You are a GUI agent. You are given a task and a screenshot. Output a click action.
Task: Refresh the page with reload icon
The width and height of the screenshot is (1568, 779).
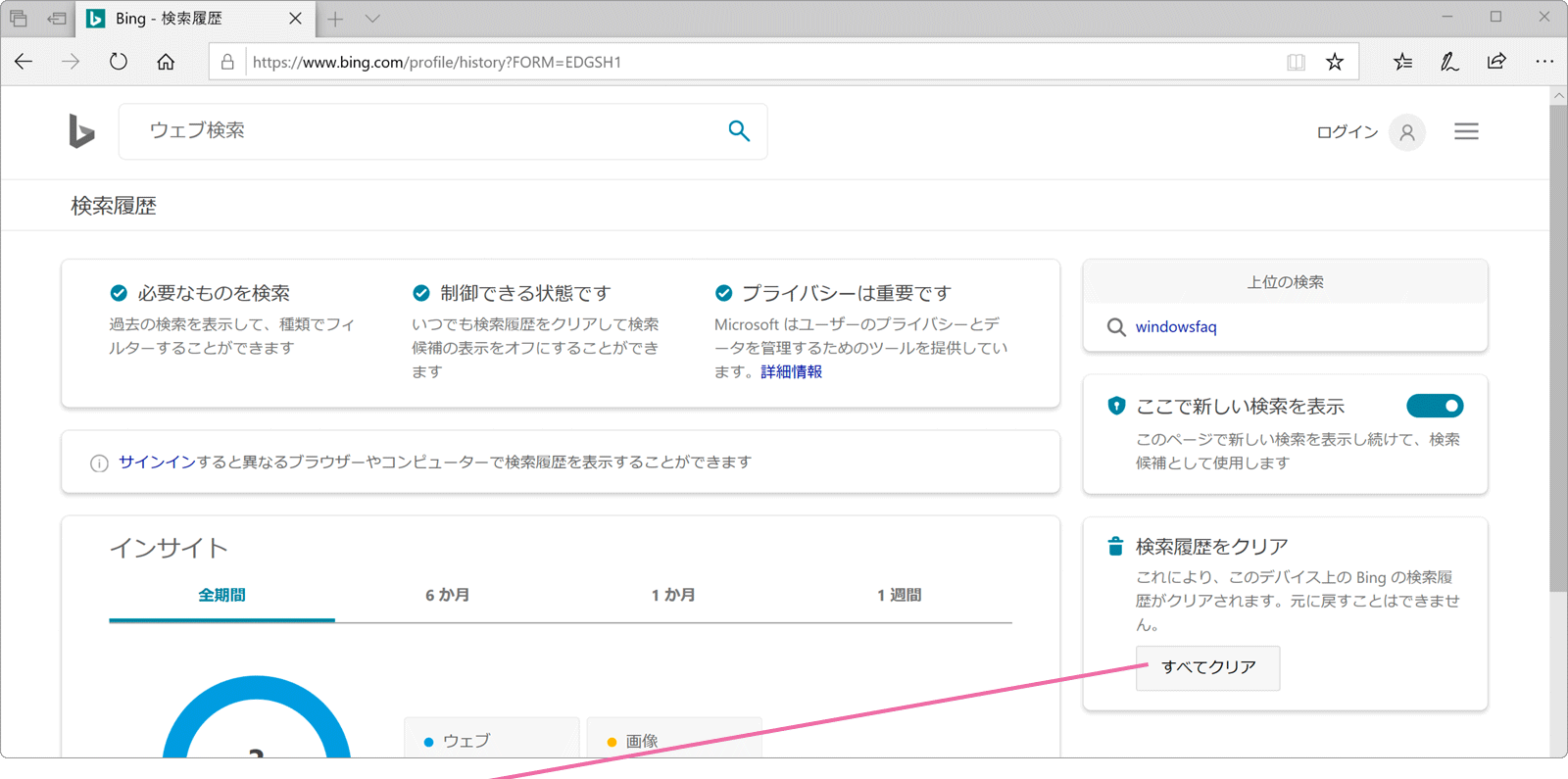119,62
